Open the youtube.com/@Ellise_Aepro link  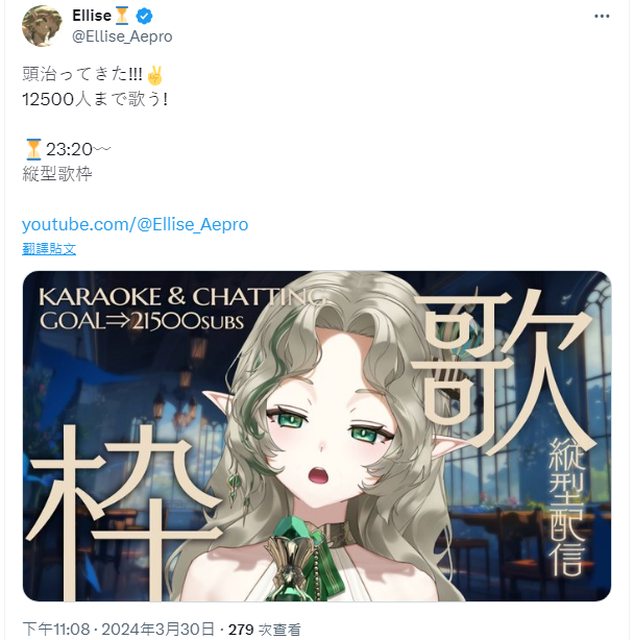pyautogui.click(x=135, y=224)
